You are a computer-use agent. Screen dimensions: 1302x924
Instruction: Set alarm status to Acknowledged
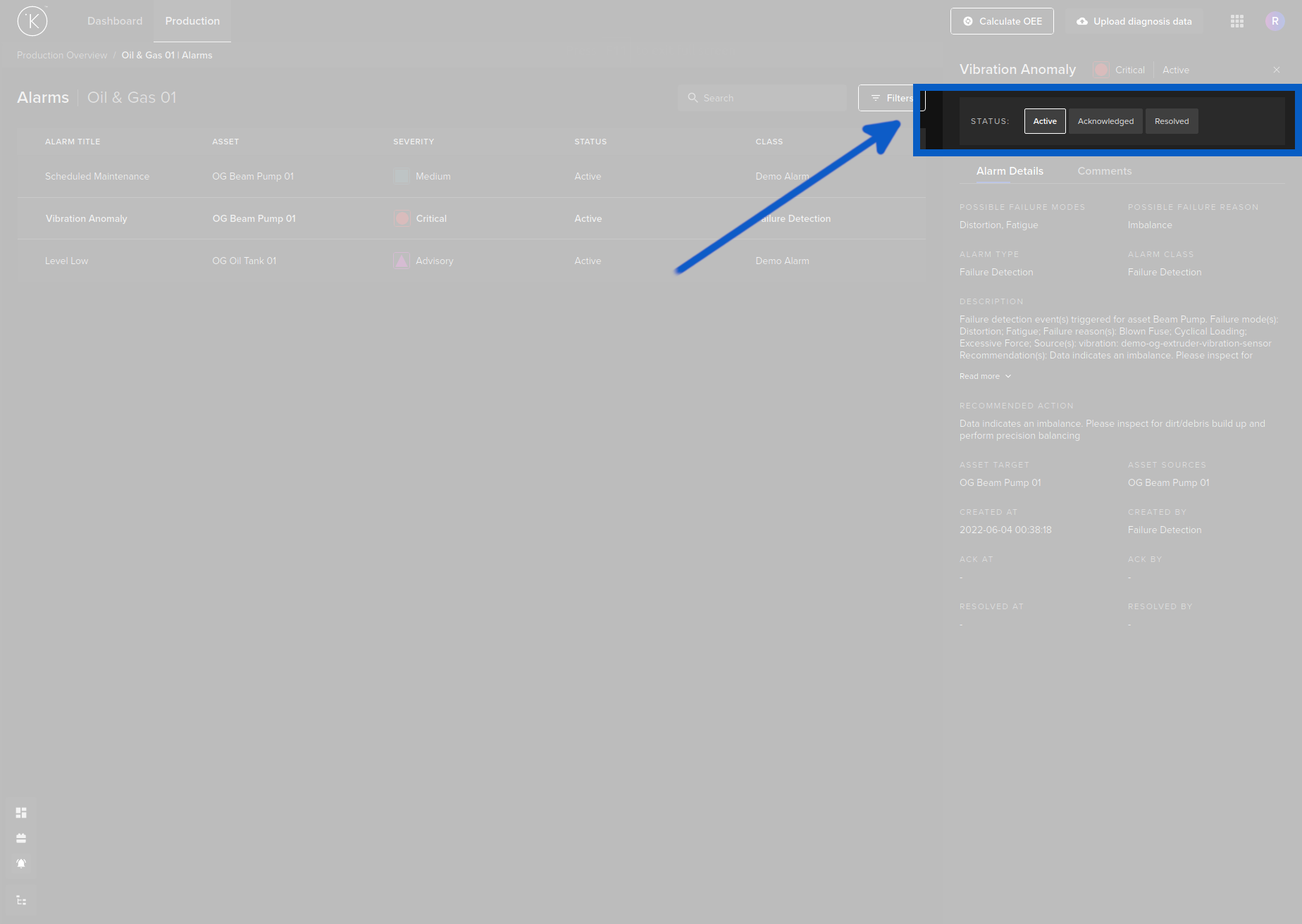(1105, 120)
